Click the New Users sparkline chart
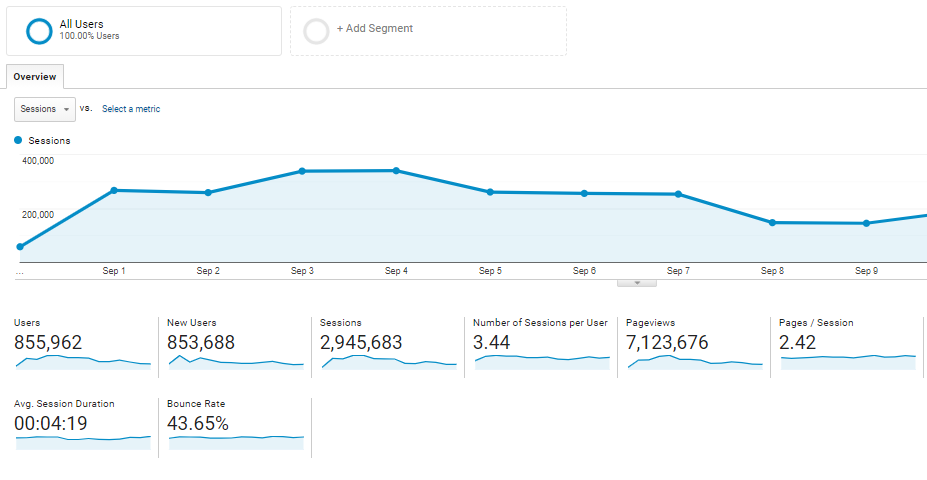The image size is (927, 480). (x=236, y=362)
